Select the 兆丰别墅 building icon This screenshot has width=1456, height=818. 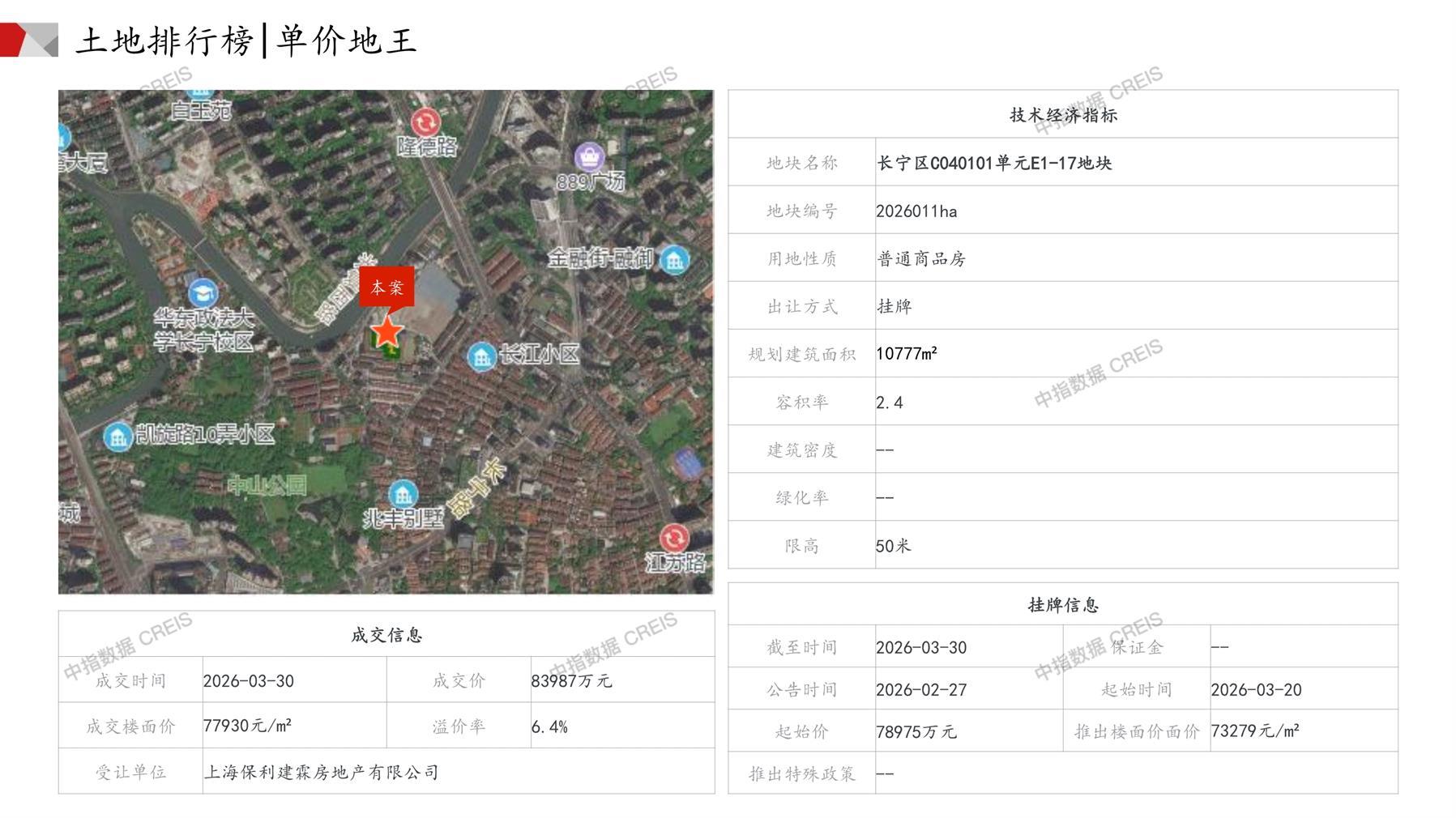tap(403, 493)
